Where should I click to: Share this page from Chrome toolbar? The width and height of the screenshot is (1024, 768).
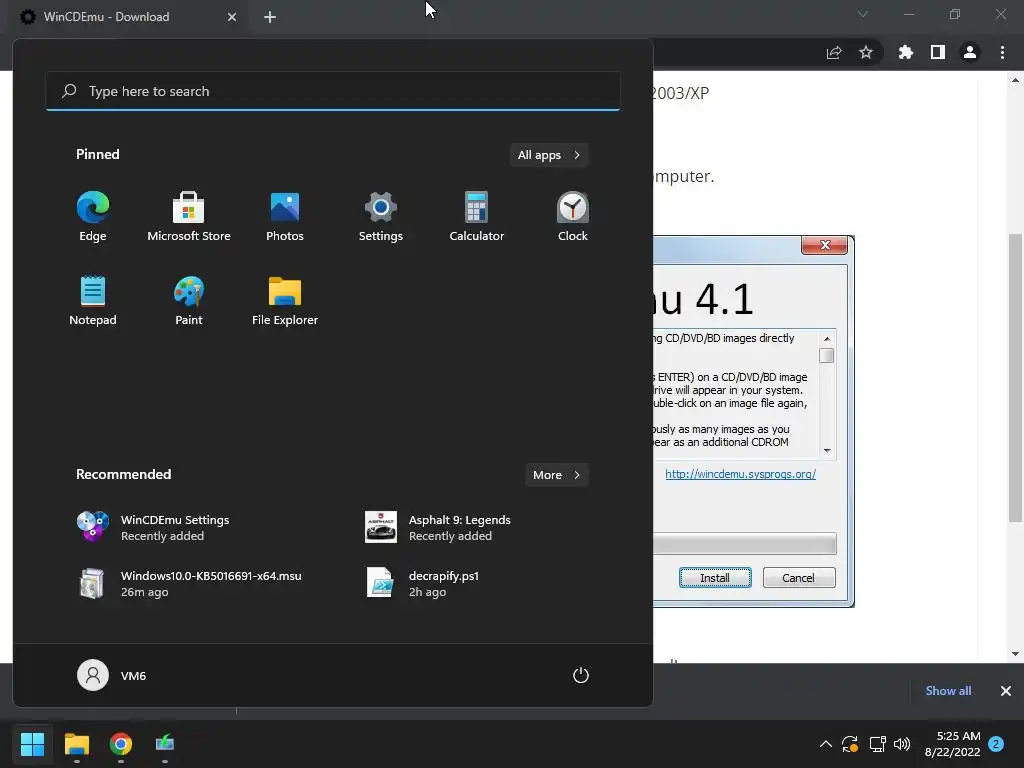834,52
